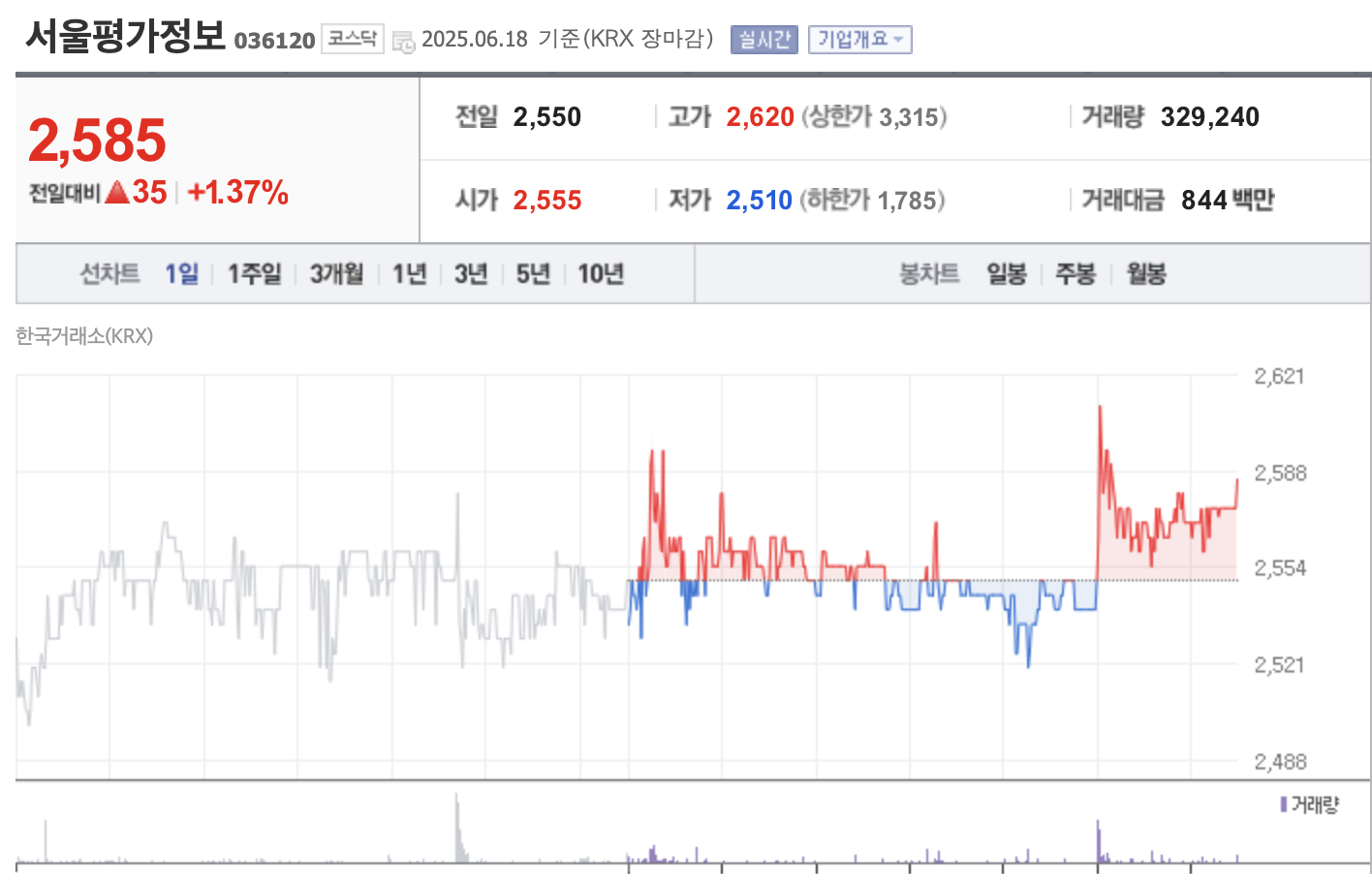Click the 실시간 real-time badge

763,40
